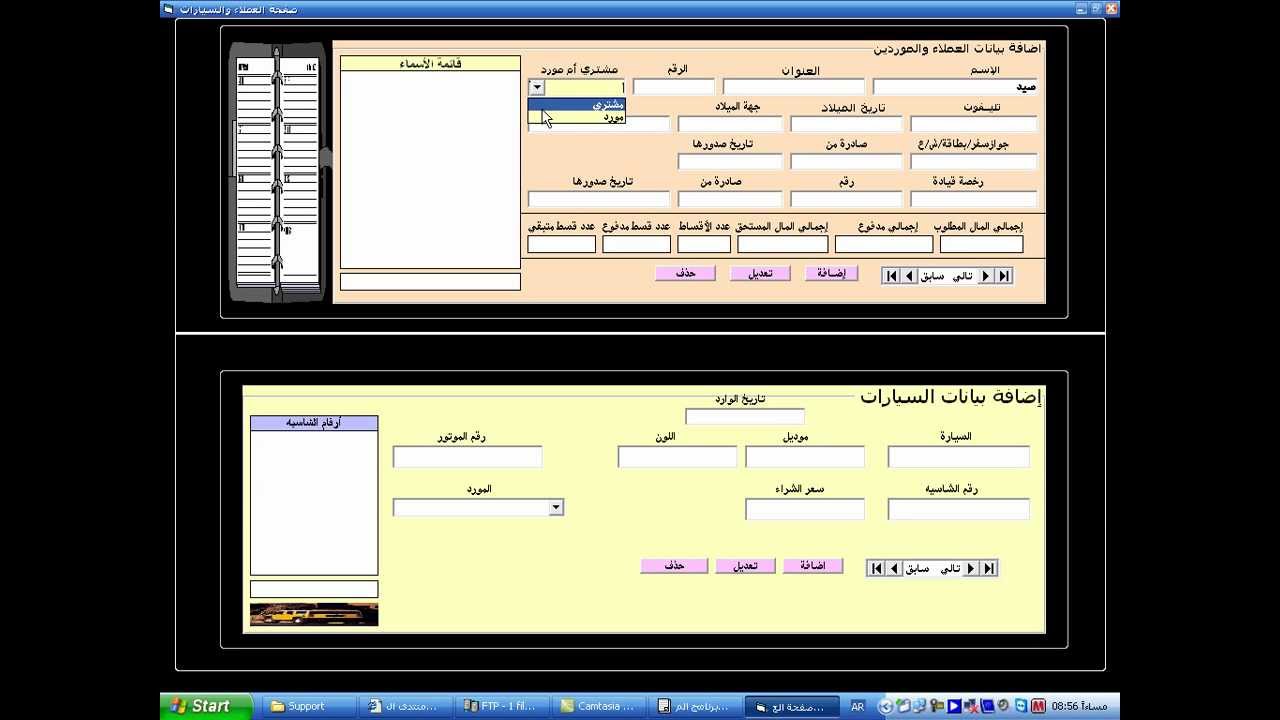Click the red M tray icon
Viewport: 1280px width, 720px height.
tap(1039, 706)
